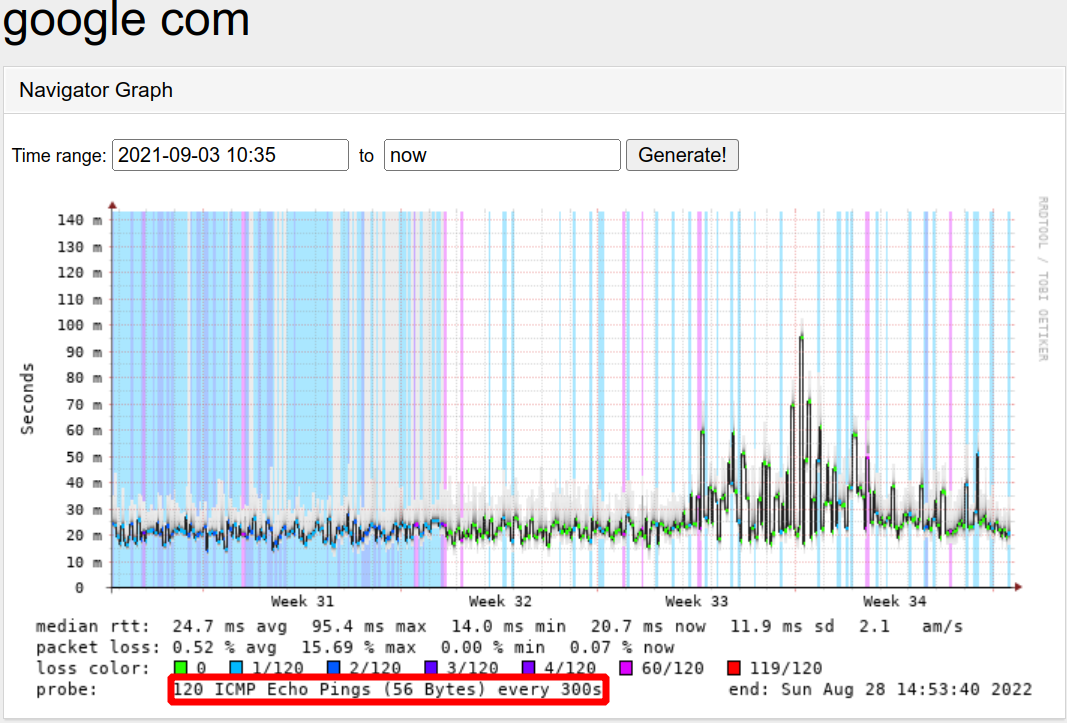This screenshot has height=723, width=1067.
Task: Click the 0.52 % avg packet loss
Action: (x=225, y=647)
